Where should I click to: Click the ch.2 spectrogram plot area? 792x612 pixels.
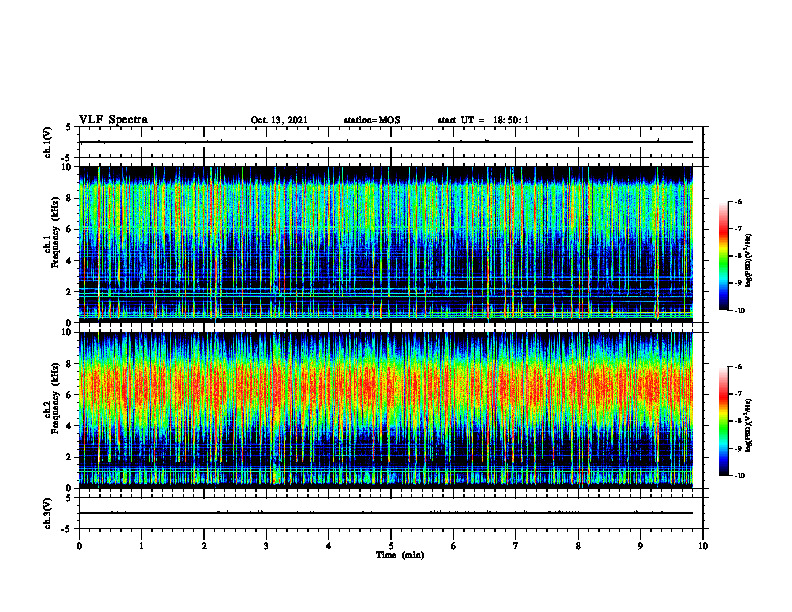coord(386,410)
